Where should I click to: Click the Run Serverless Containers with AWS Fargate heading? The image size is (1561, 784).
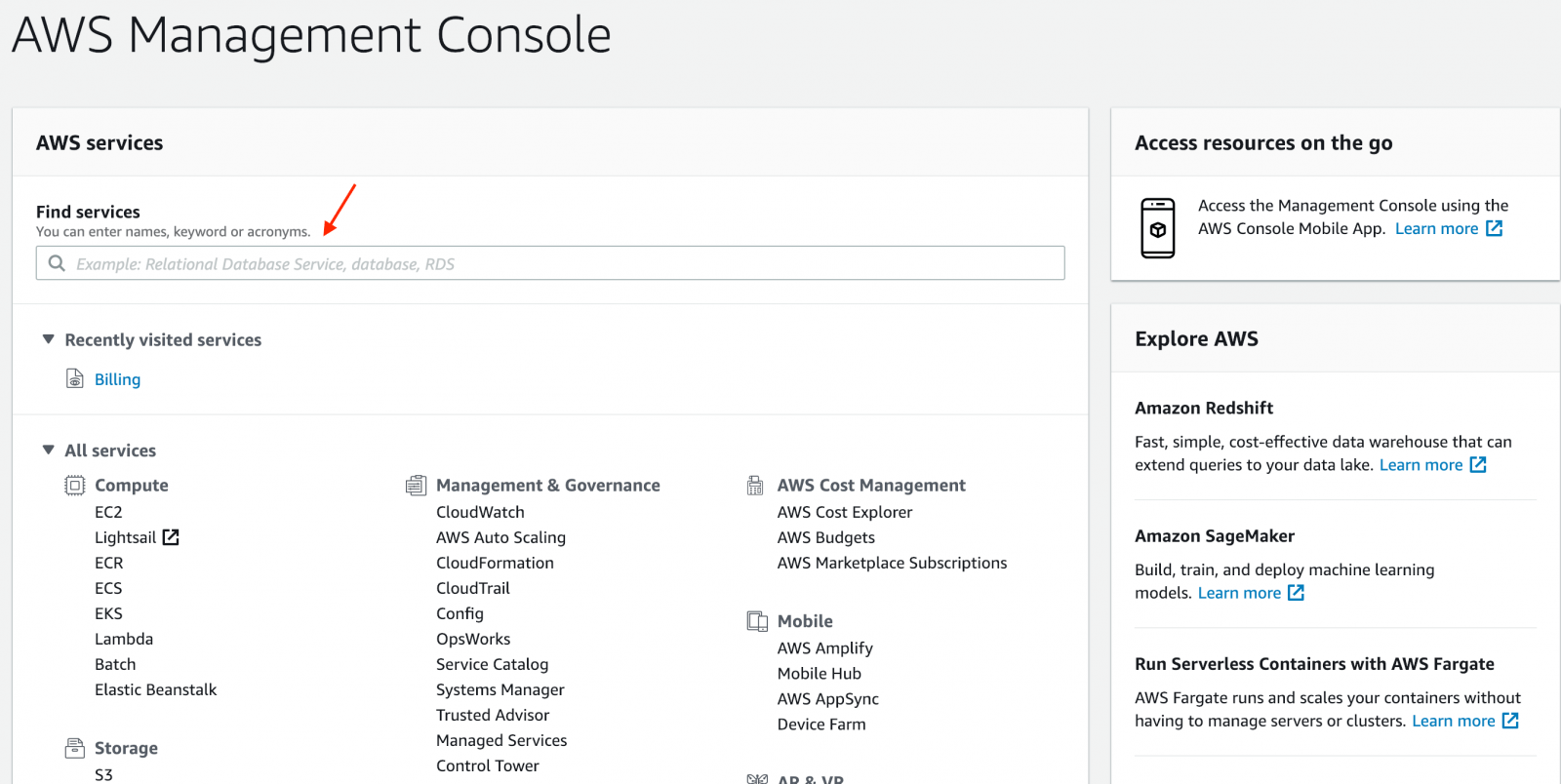tap(1314, 663)
